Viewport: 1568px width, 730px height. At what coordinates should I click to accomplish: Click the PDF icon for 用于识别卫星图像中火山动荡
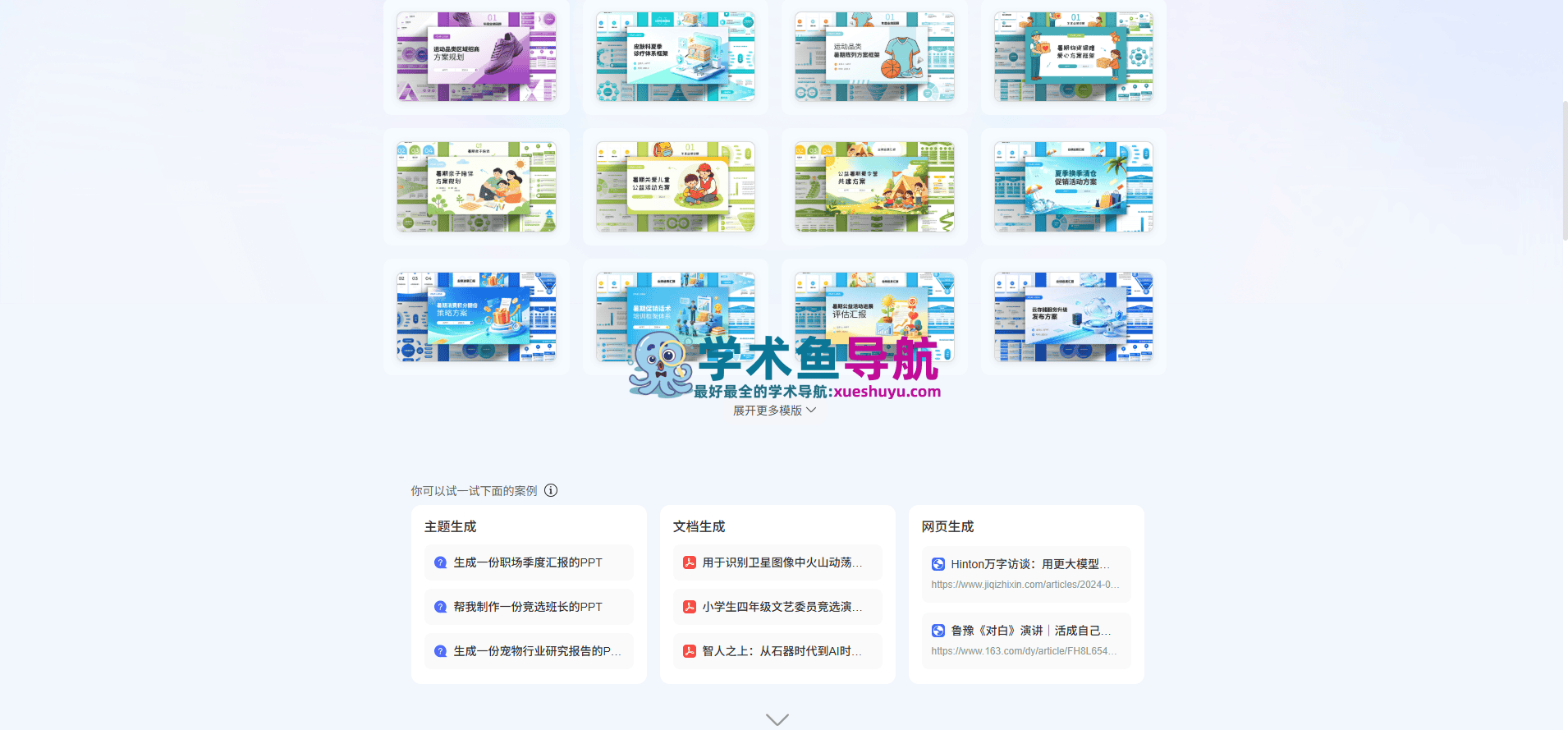coord(690,562)
